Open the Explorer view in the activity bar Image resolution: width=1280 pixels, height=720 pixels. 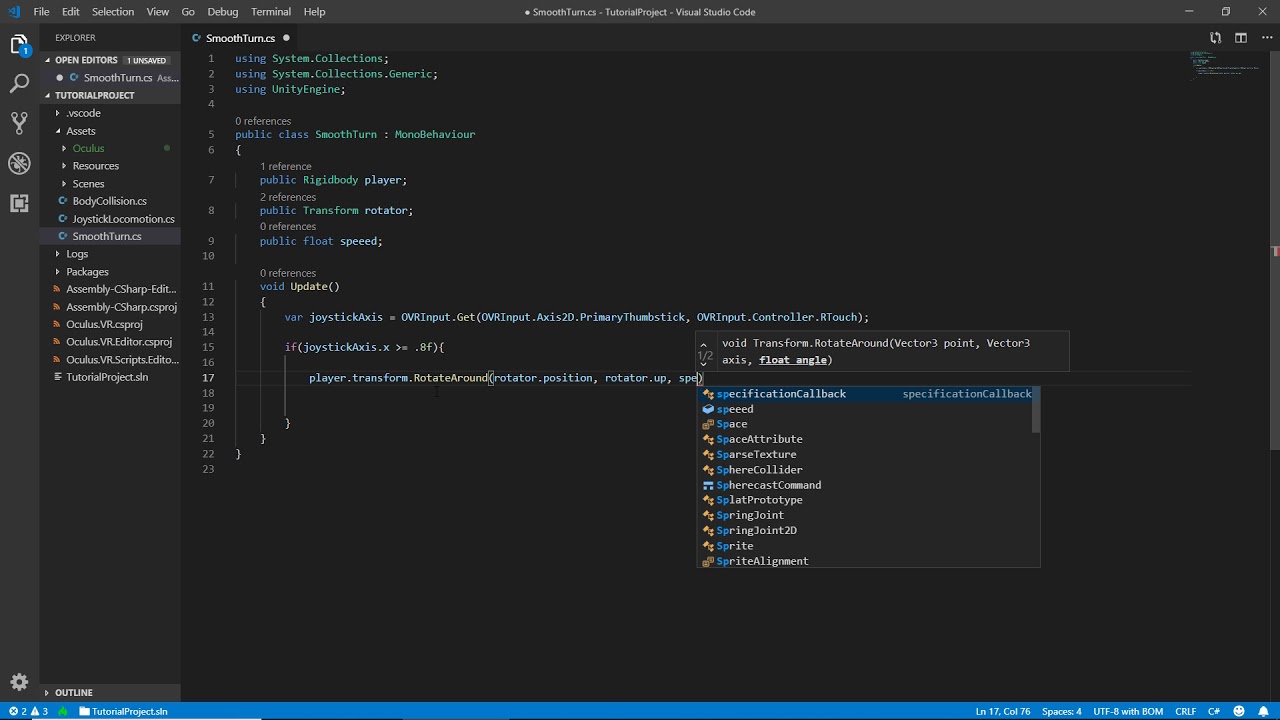click(x=19, y=45)
